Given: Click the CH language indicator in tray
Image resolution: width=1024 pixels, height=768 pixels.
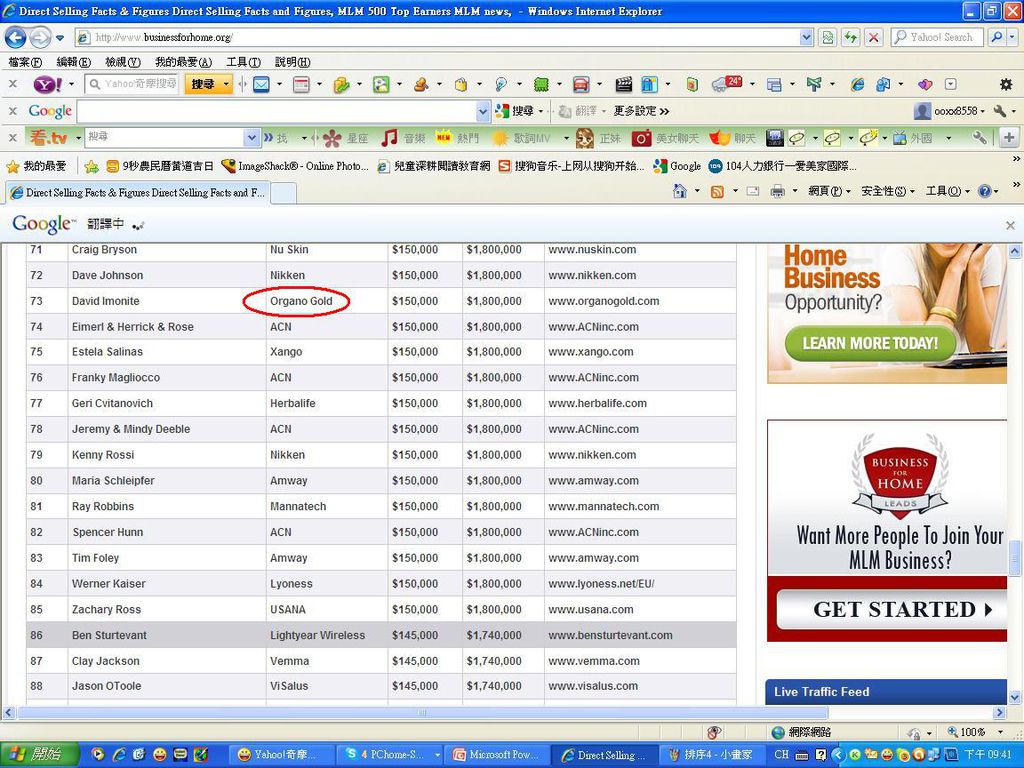Looking at the screenshot, I should (781, 754).
